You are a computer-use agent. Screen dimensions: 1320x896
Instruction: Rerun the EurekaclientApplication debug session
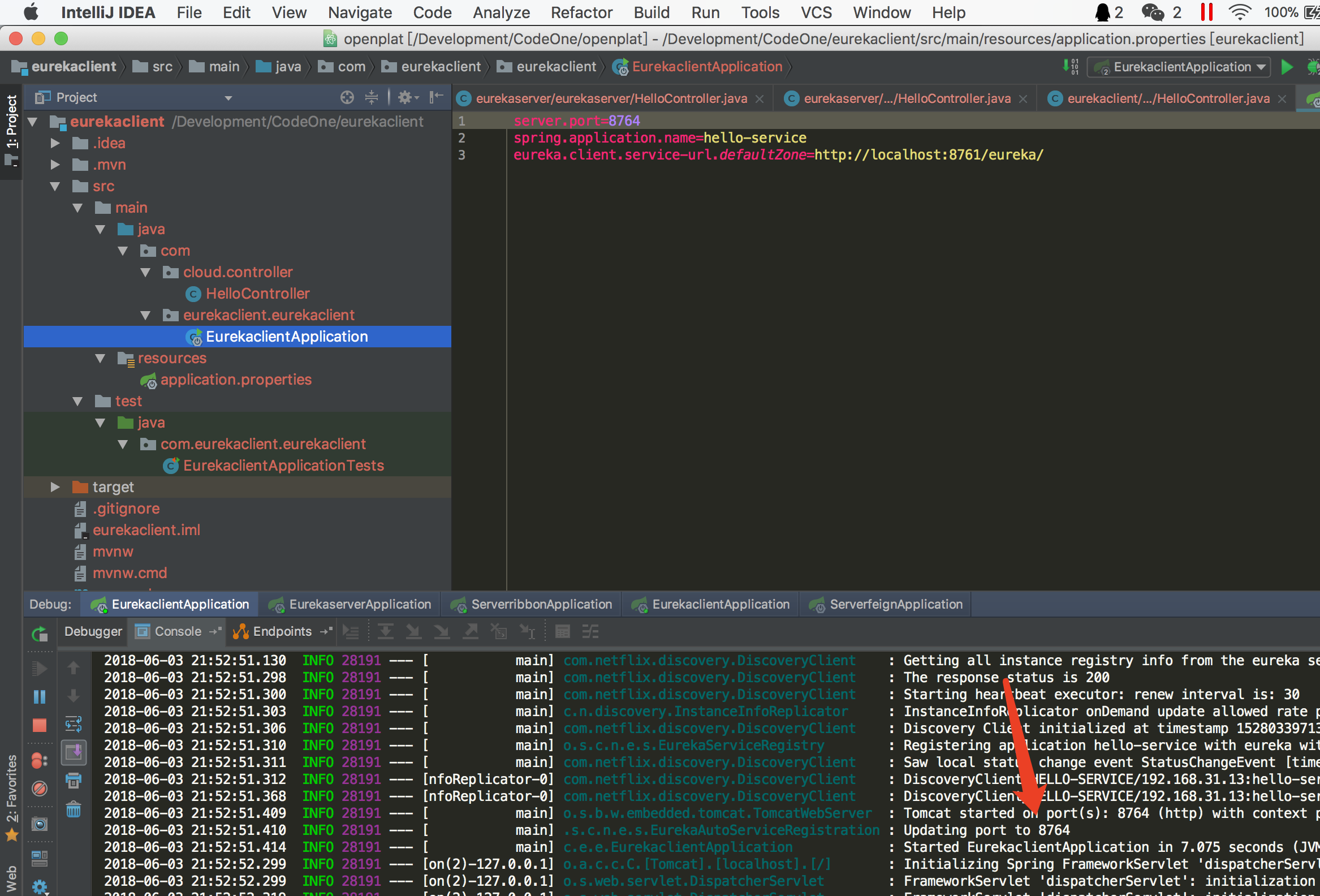pyautogui.click(x=39, y=633)
